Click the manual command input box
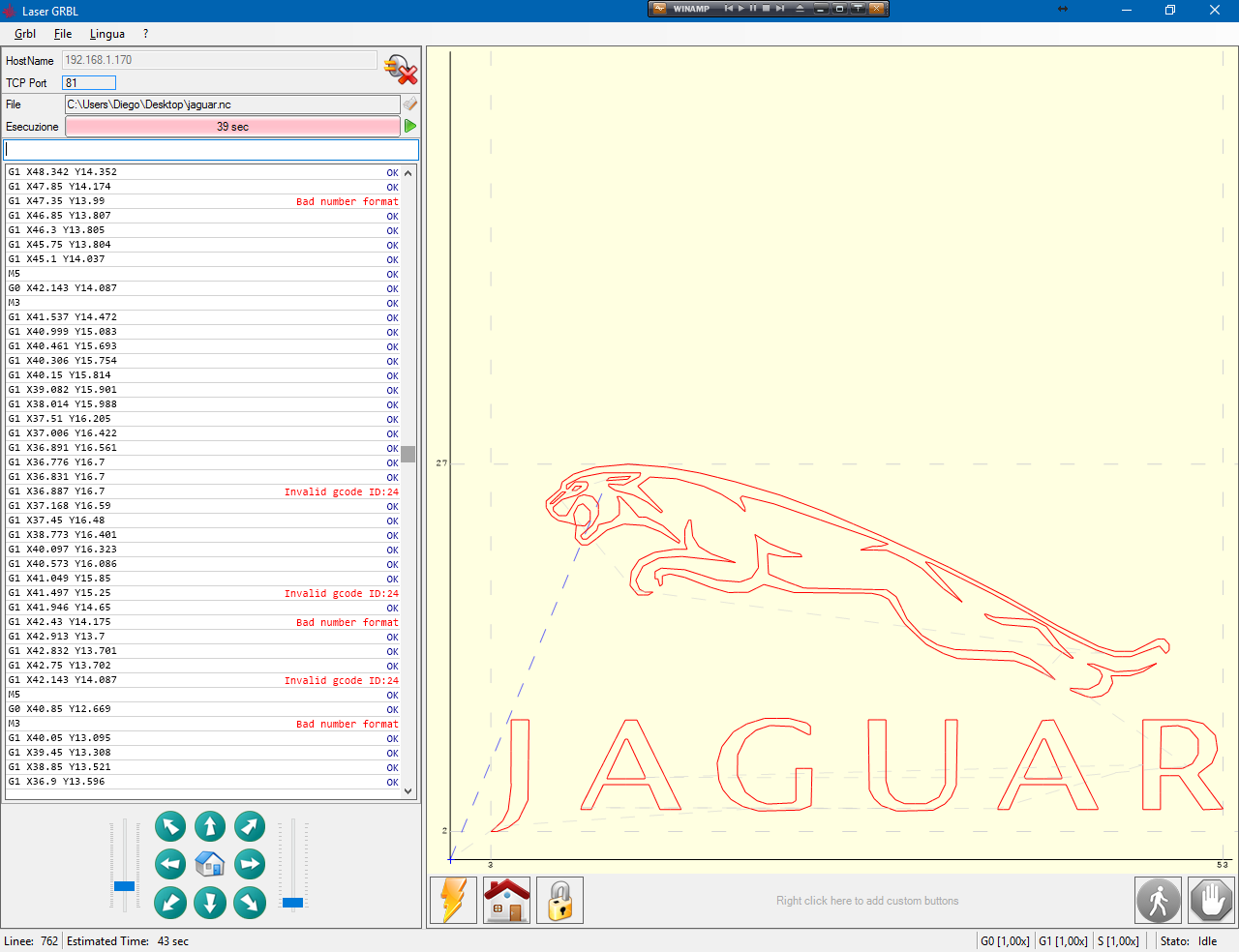Image resolution: width=1239 pixels, height=952 pixels. pyautogui.click(x=211, y=150)
